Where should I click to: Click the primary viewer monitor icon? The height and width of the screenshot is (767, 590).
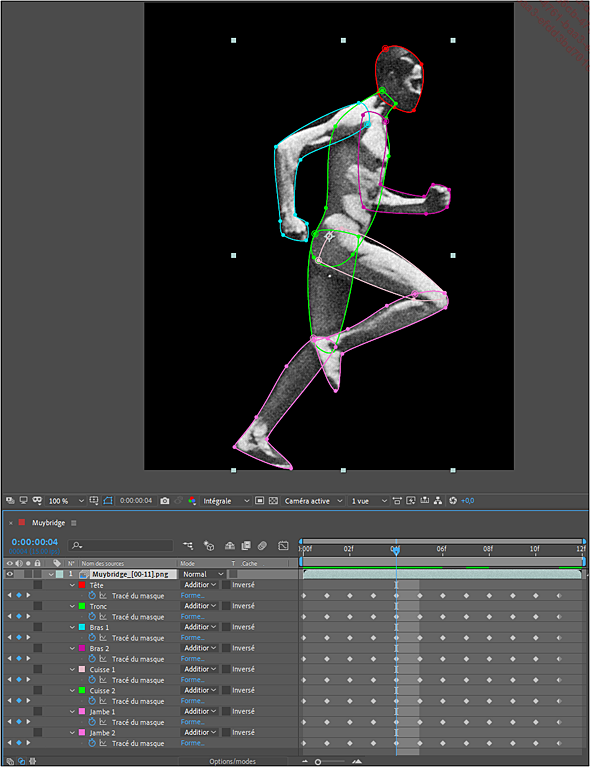[x=23, y=500]
